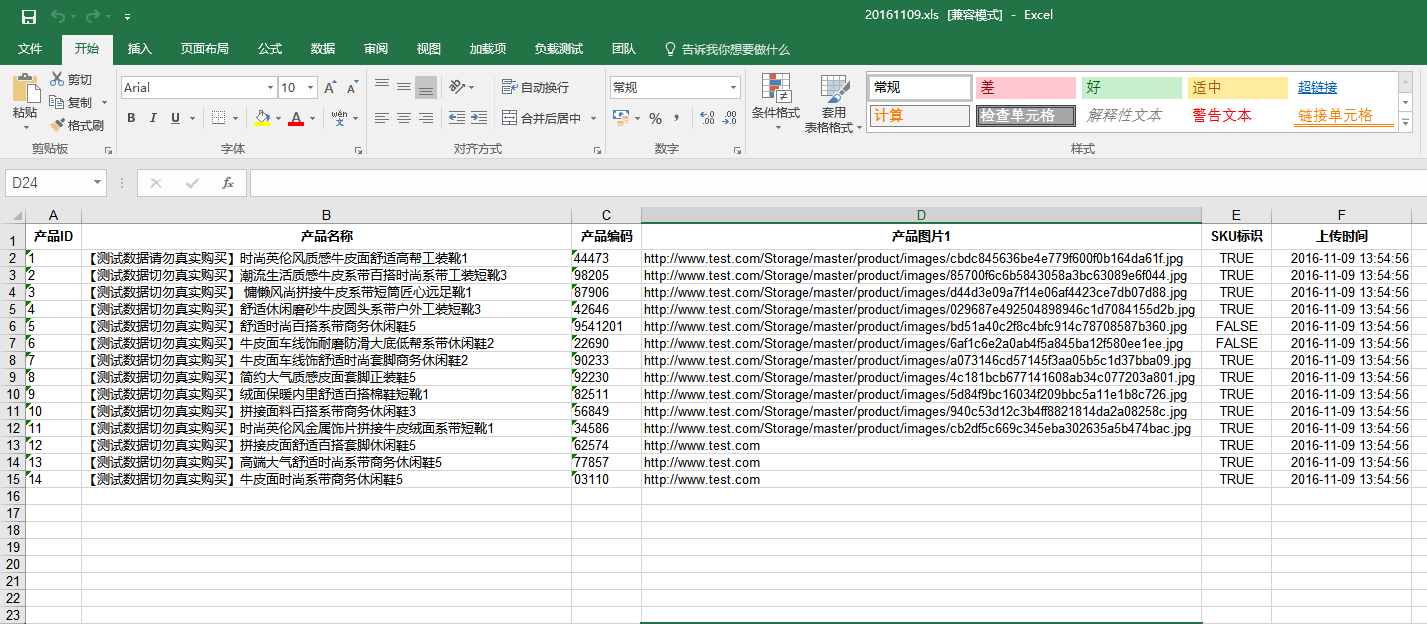This screenshot has height=624, width=1427.
Task: Center cell text horizontally
Action: click(404, 118)
